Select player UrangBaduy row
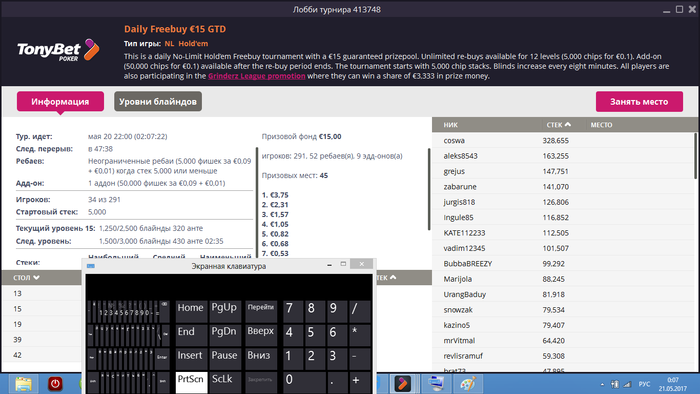The image size is (700, 394). point(562,294)
